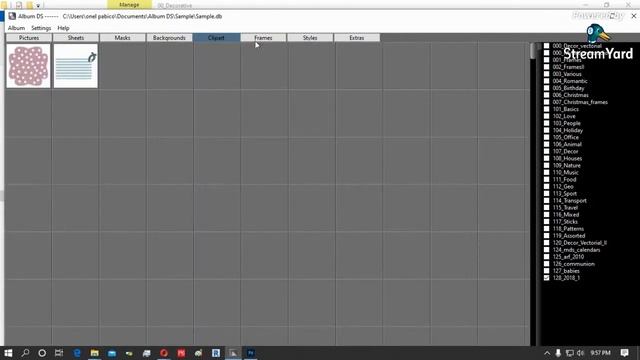Screen dimensions: 640x360
Task: Click the 9:57 PM taskbar clock
Action: click(x=600, y=353)
